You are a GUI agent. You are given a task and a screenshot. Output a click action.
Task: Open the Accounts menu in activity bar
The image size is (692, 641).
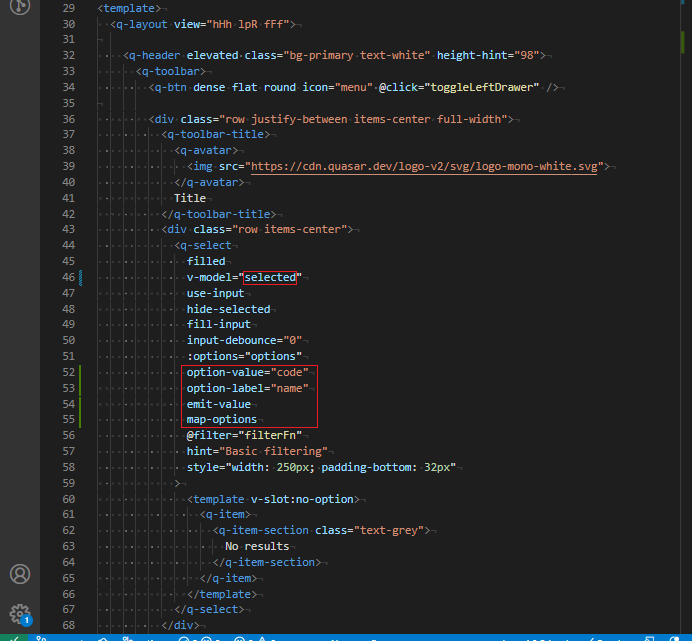[x=20, y=574]
